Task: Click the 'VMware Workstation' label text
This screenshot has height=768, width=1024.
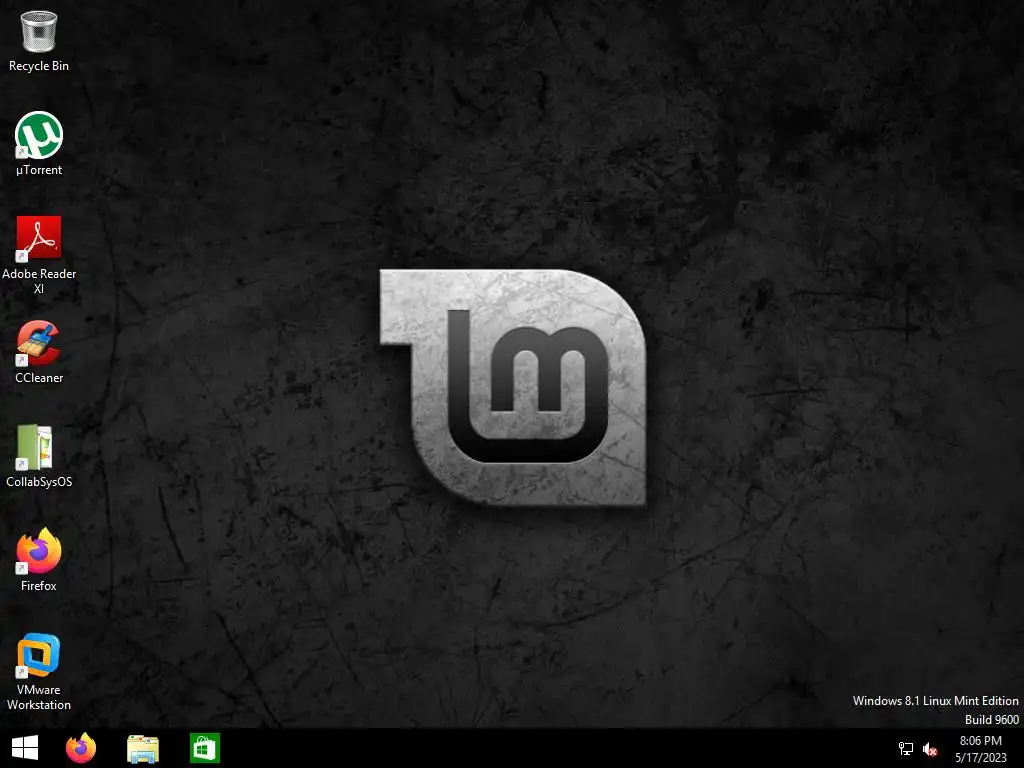Action: (39, 697)
